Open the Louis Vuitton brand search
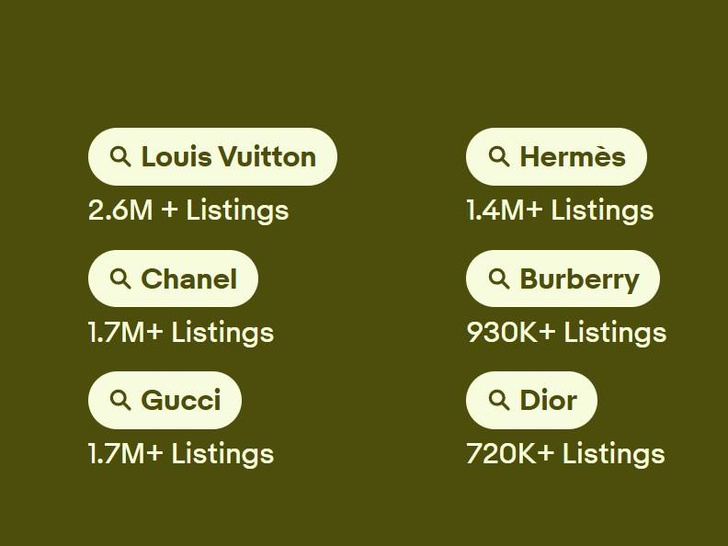 pyautogui.click(x=227, y=157)
